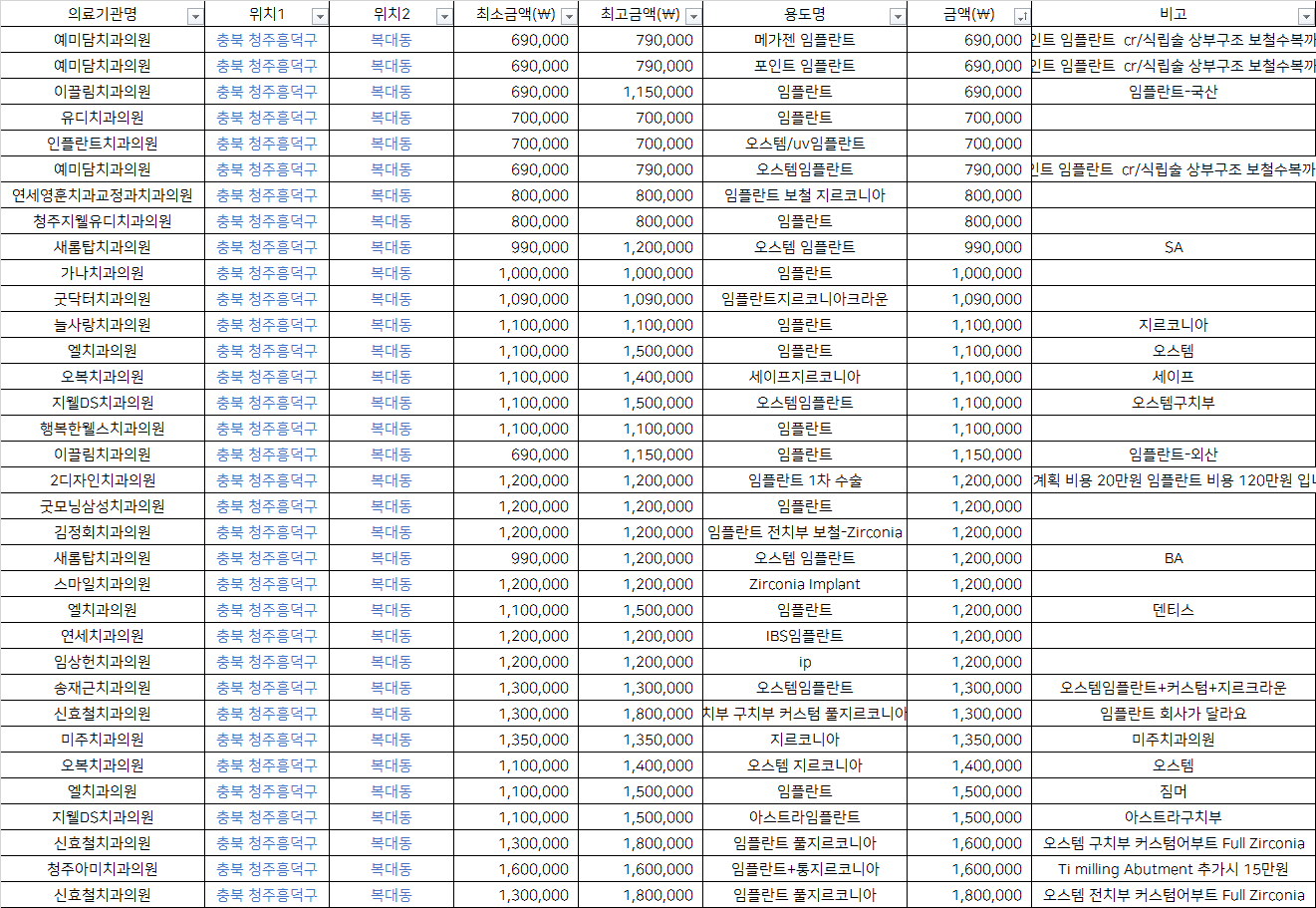Viewport: 1316px width, 908px height.
Task: Click 복대동 in 가나치과의원 row
Action: point(392,273)
